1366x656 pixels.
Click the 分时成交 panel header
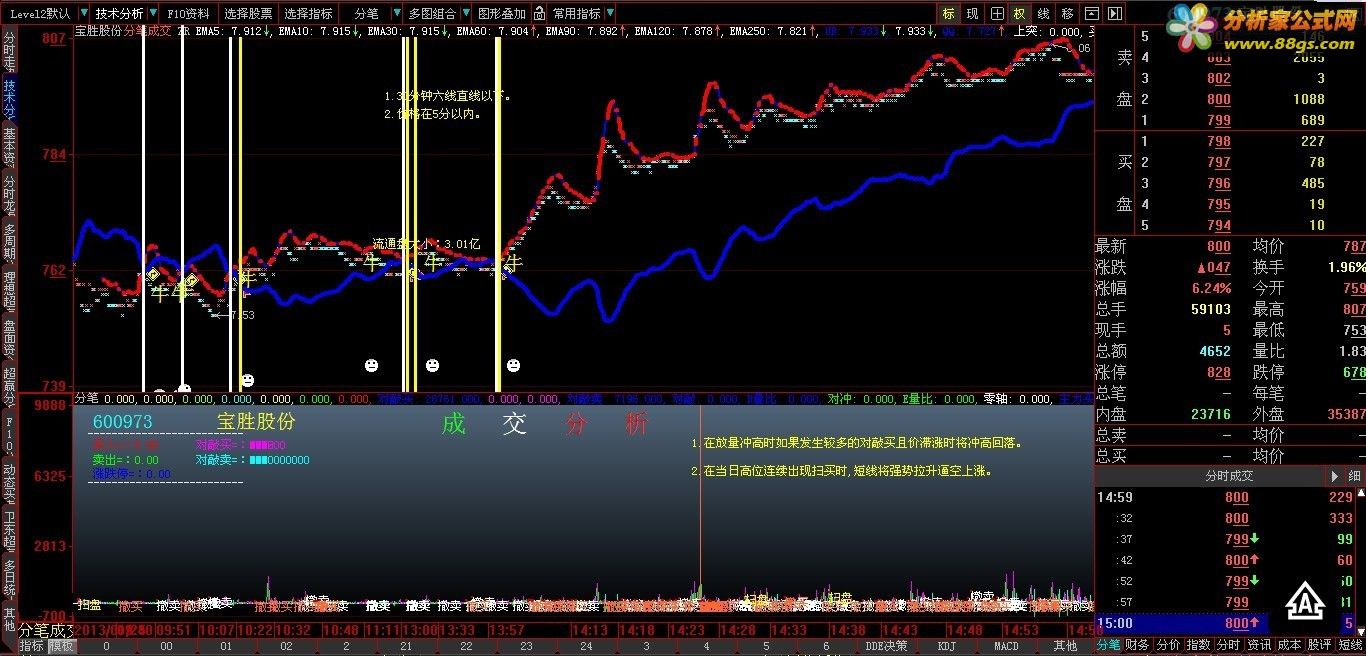[x=1229, y=476]
